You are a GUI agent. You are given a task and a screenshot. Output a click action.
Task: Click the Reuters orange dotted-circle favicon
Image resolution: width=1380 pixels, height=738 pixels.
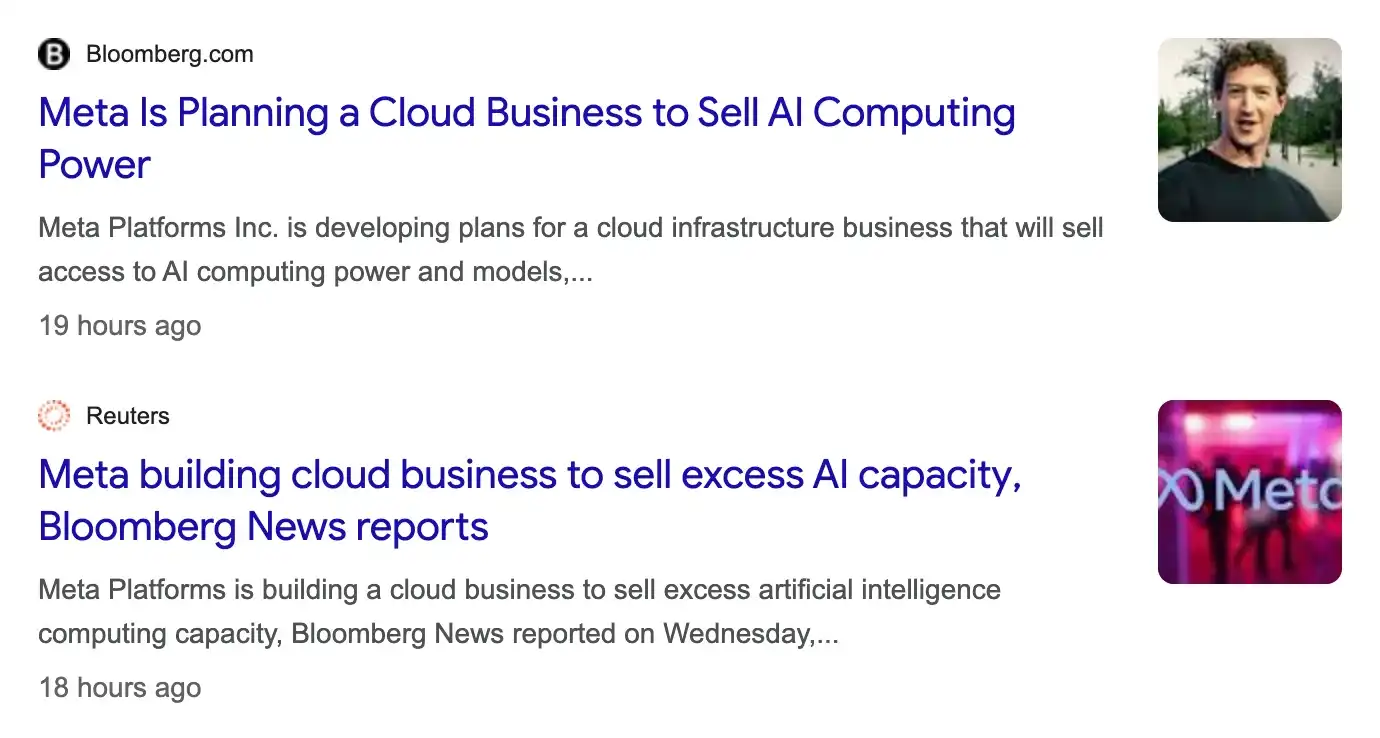pyautogui.click(x=54, y=416)
